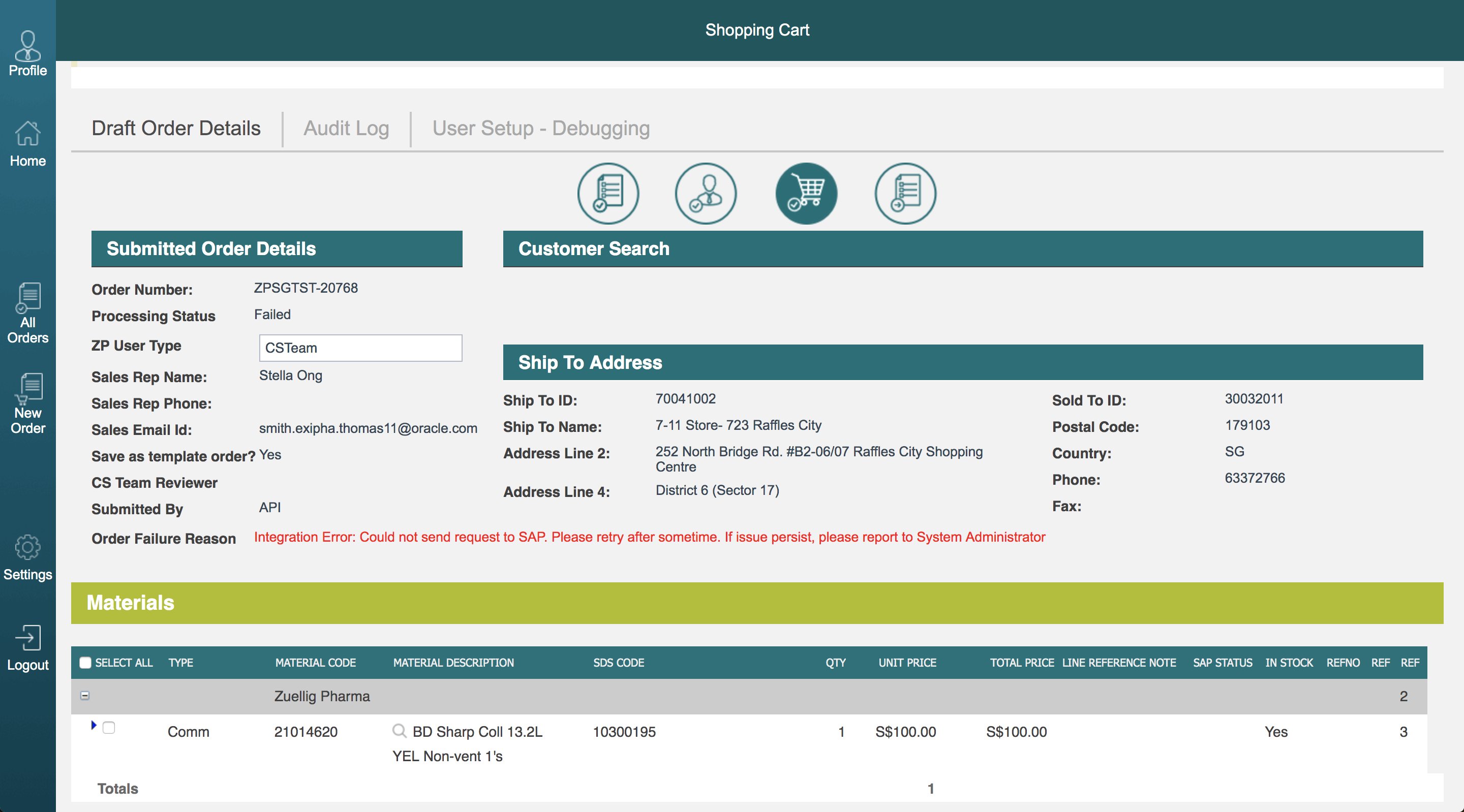Open the Audit Log tab
This screenshot has height=812, width=1464.
(346, 129)
